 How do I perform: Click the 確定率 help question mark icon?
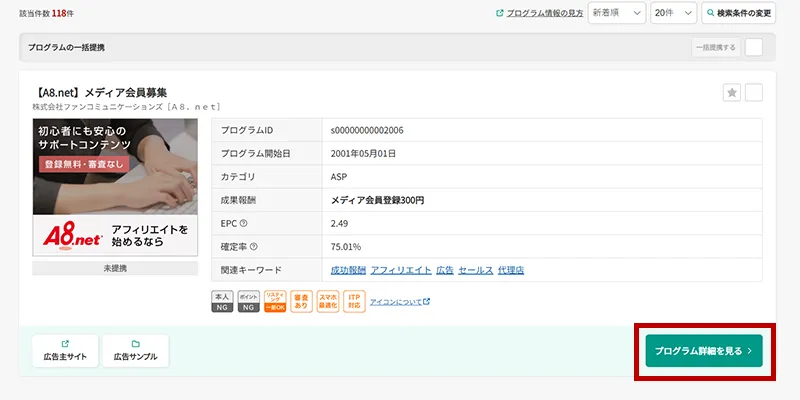[x=254, y=247]
